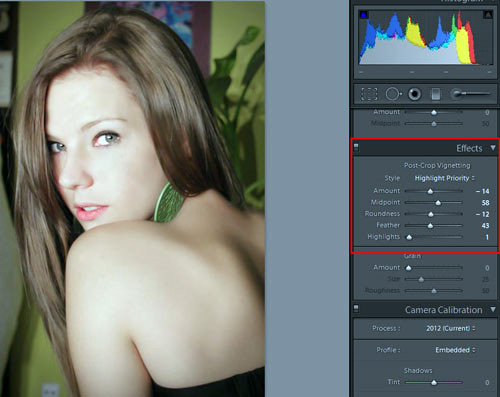
Task: Open the Highlight Priority style dropdown
Action: 444,178
